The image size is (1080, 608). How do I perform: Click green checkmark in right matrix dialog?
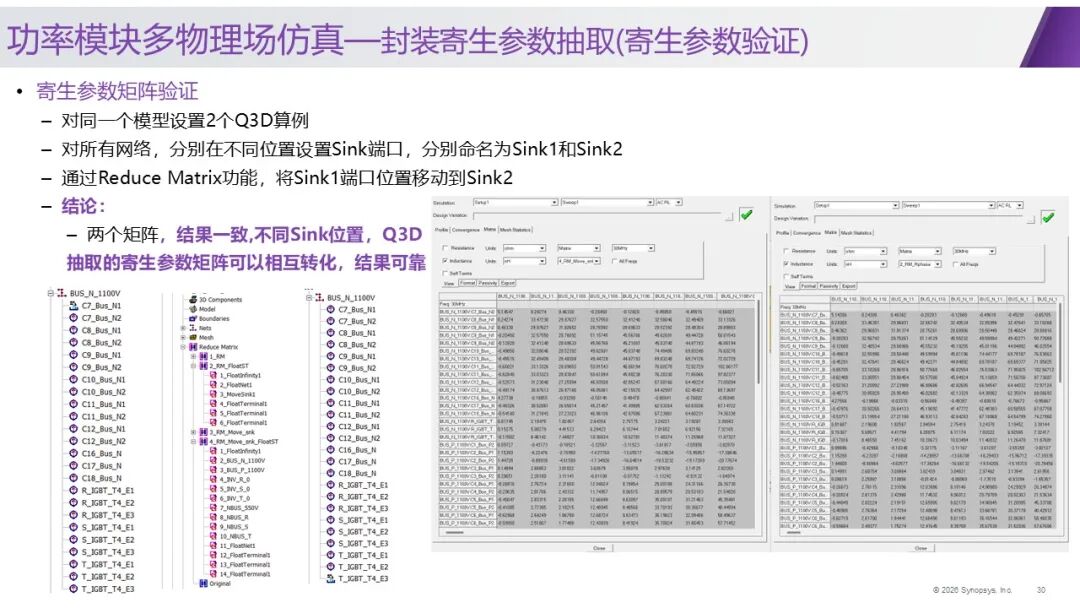pos(1048,218)
